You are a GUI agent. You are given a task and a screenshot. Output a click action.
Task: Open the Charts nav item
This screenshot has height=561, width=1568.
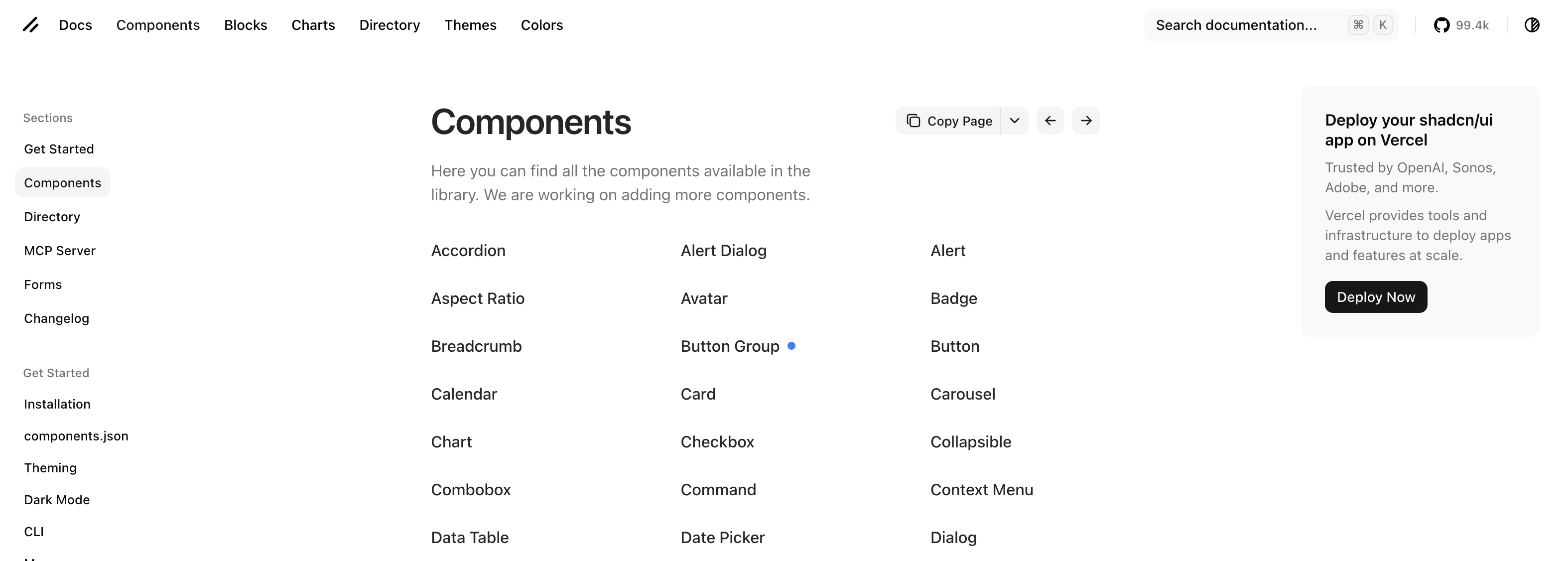tap(313, 25)
